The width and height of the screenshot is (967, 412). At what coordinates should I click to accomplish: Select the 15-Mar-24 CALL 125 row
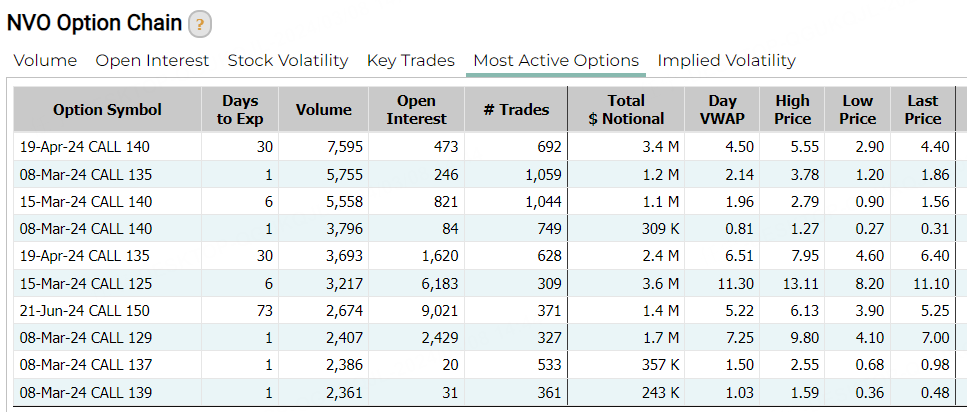[x=484, y=284]
